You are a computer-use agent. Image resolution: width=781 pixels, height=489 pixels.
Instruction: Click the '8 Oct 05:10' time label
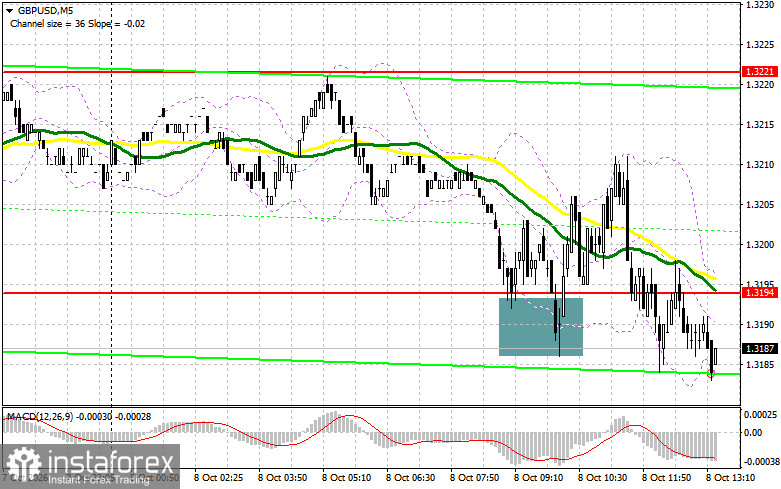[347, 478]
